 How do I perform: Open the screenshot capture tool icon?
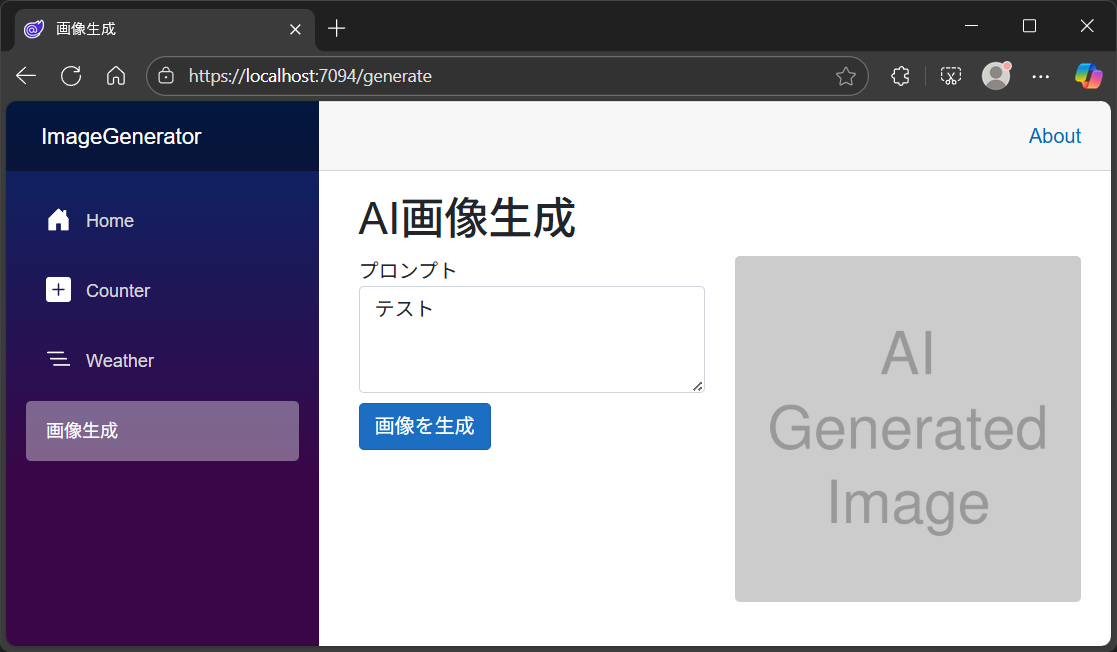coord(950,76)
